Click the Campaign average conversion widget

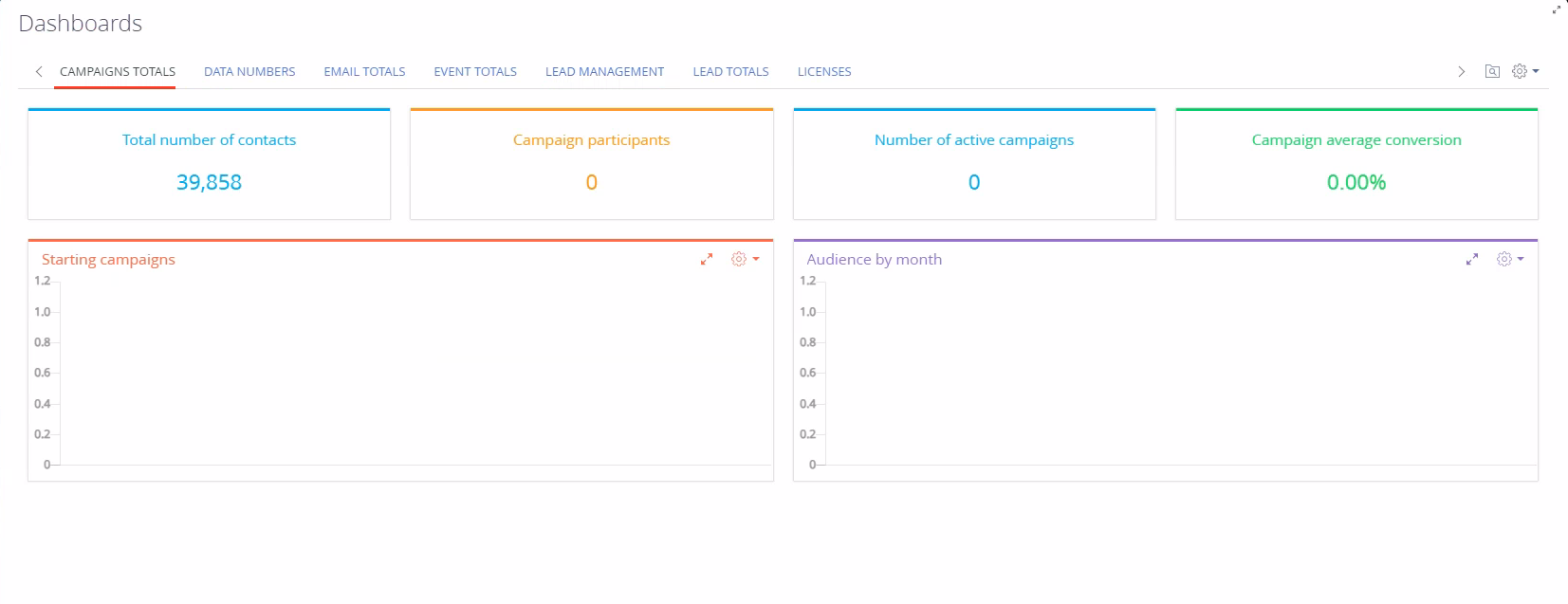pyautogui.click(x=1356, y=164)
